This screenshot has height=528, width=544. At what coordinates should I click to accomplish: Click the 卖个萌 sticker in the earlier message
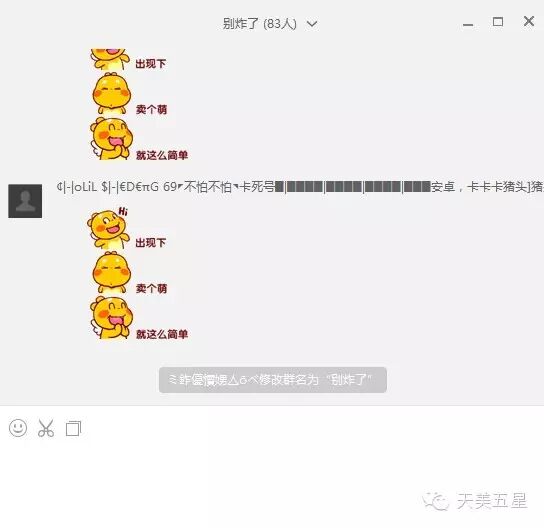pyautogui.click(x=130, y=94)
